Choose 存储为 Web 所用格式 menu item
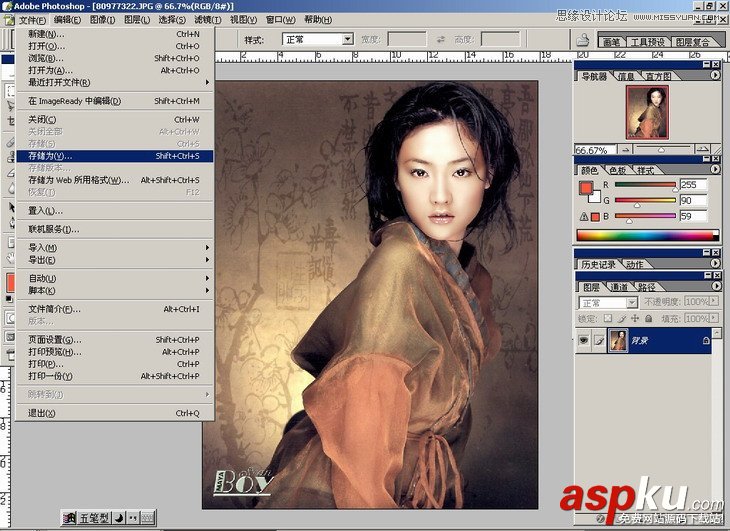 point(115,180)
